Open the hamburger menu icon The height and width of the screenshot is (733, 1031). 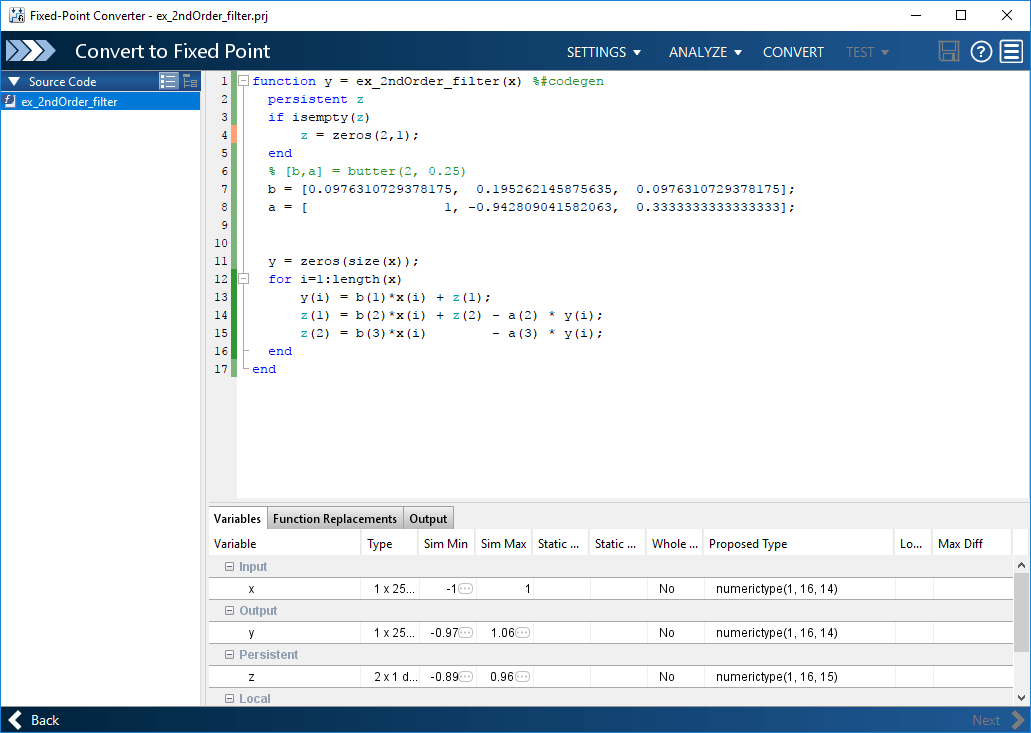(x=1011, y=51)
